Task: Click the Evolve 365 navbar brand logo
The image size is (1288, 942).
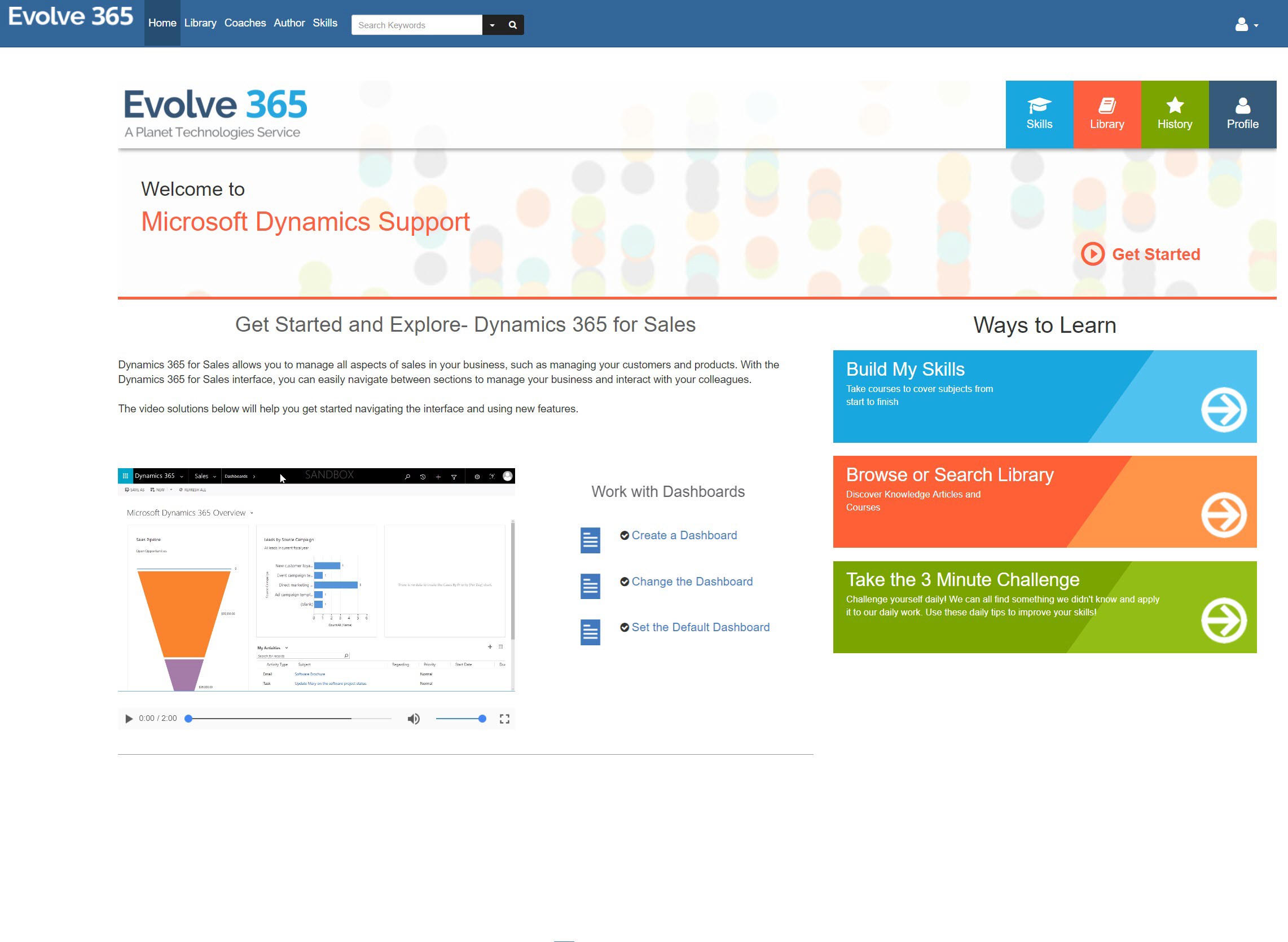Action: point(71,16)
